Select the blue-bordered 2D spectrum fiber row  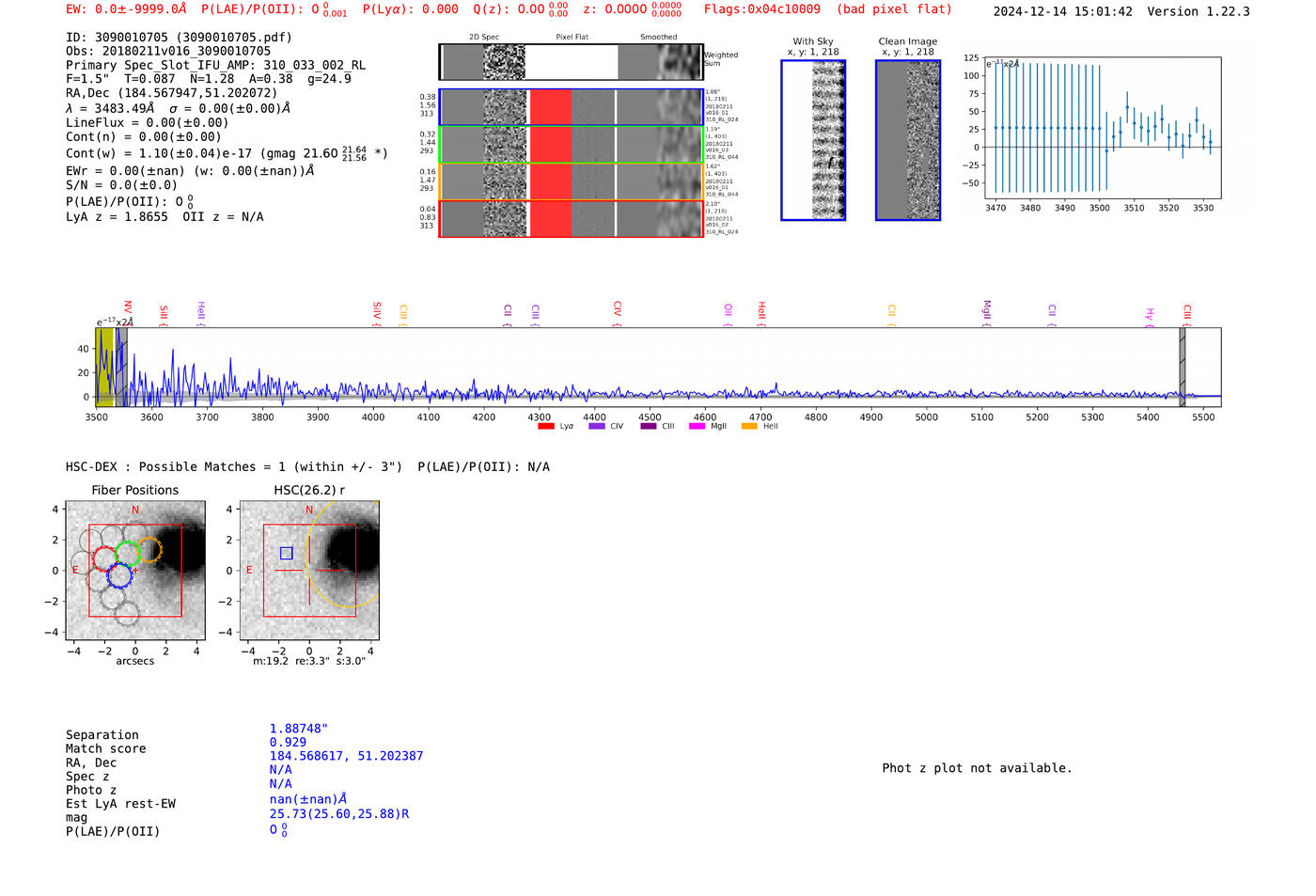click(x=571, y=107)
